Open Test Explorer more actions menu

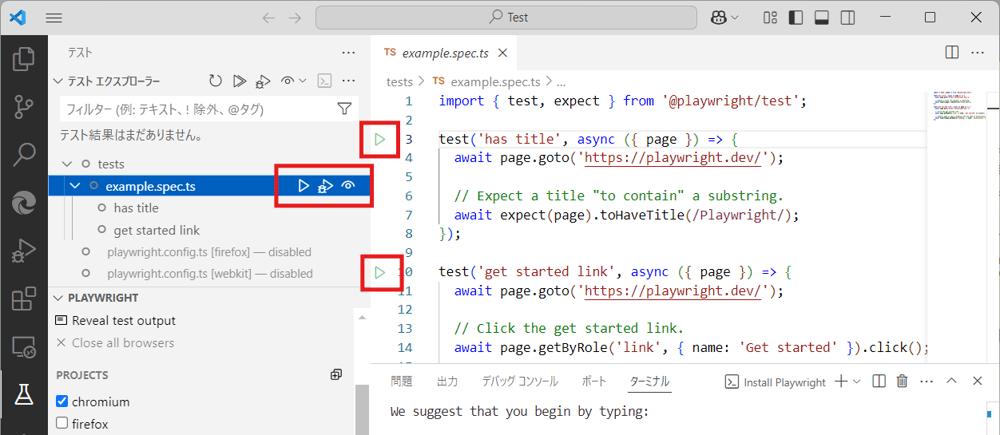[348, 81]
